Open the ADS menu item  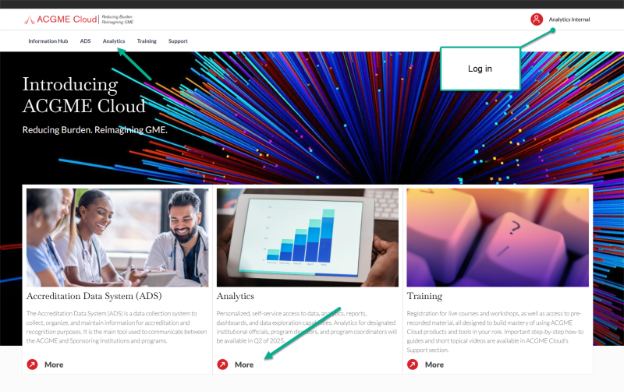click(85, 41)
